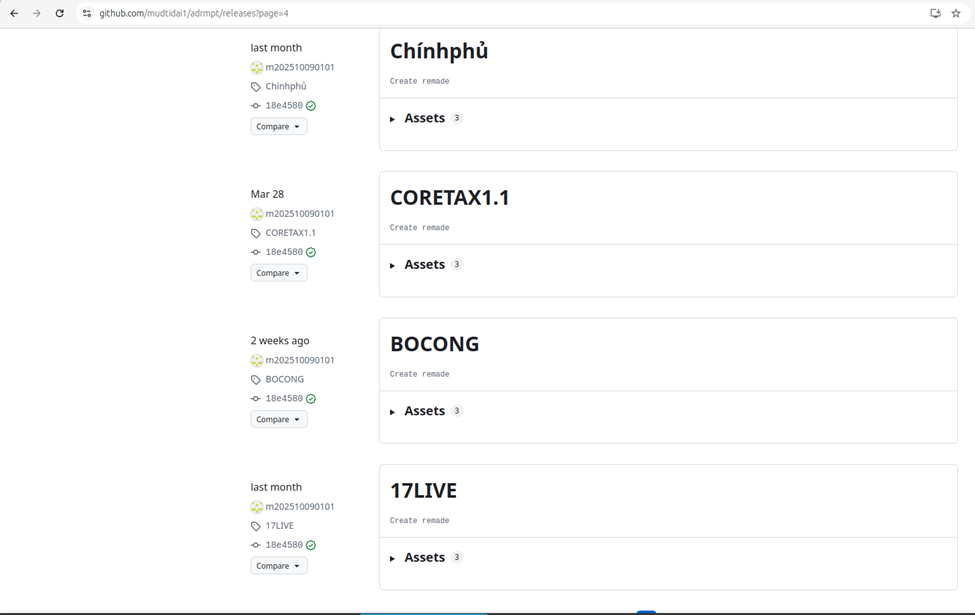Click commit icon in Chínhphủ release
This screenshot has height=615, width=975.
(x=256, y=106)
